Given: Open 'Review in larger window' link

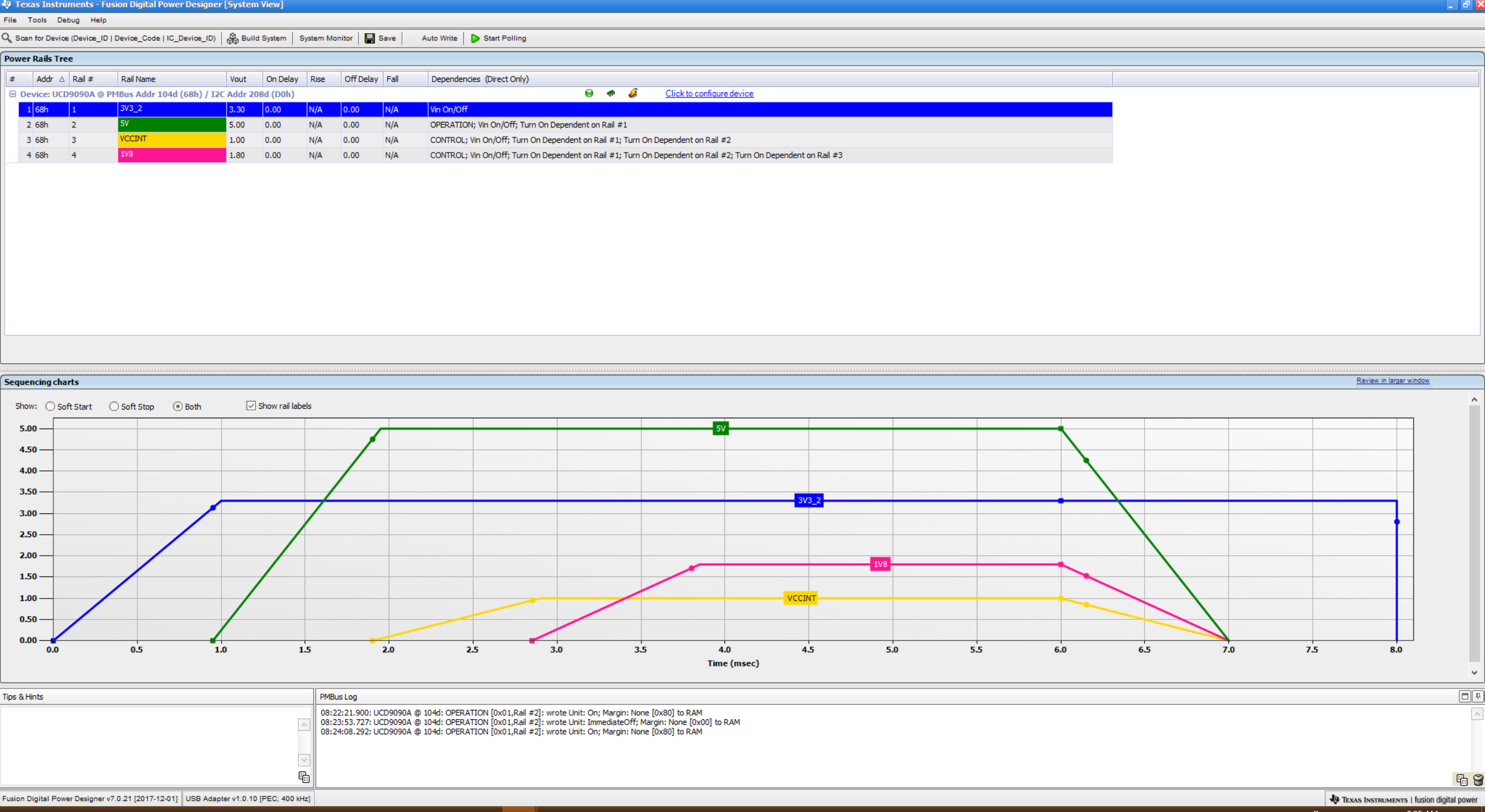Looking at the screenshot, I should [1392, 380].
